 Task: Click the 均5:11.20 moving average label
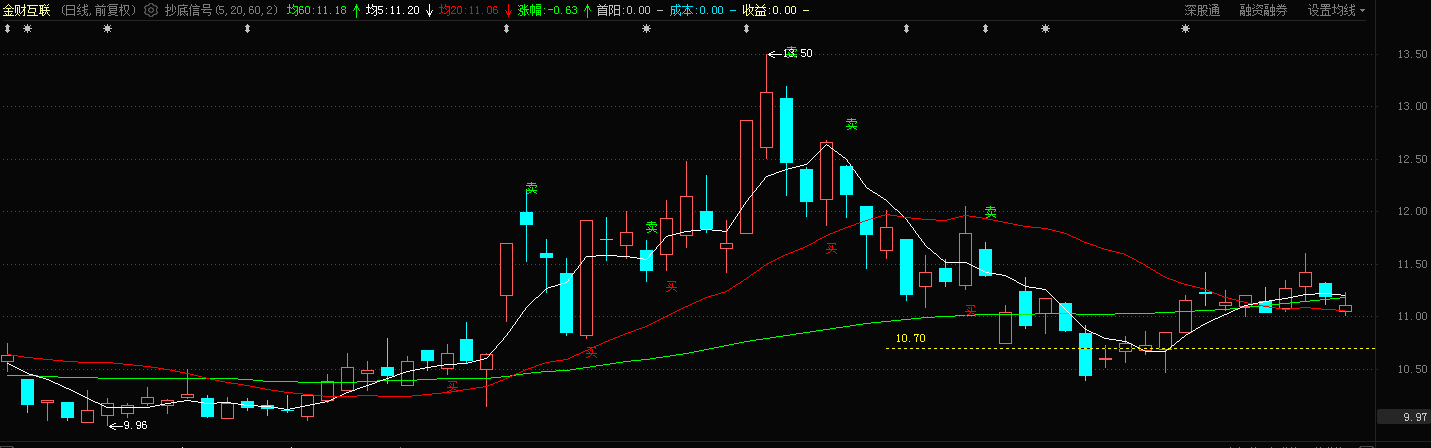392,10
